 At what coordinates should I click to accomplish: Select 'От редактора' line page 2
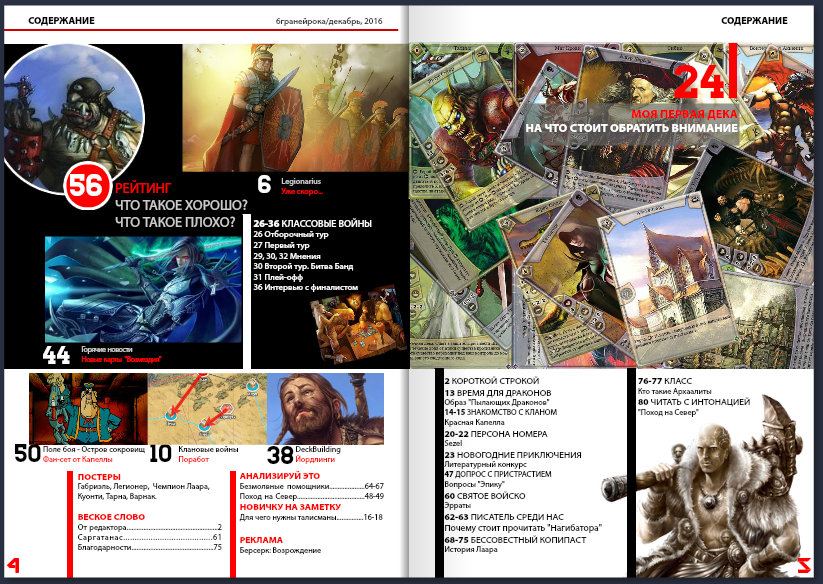click(150, 527)
